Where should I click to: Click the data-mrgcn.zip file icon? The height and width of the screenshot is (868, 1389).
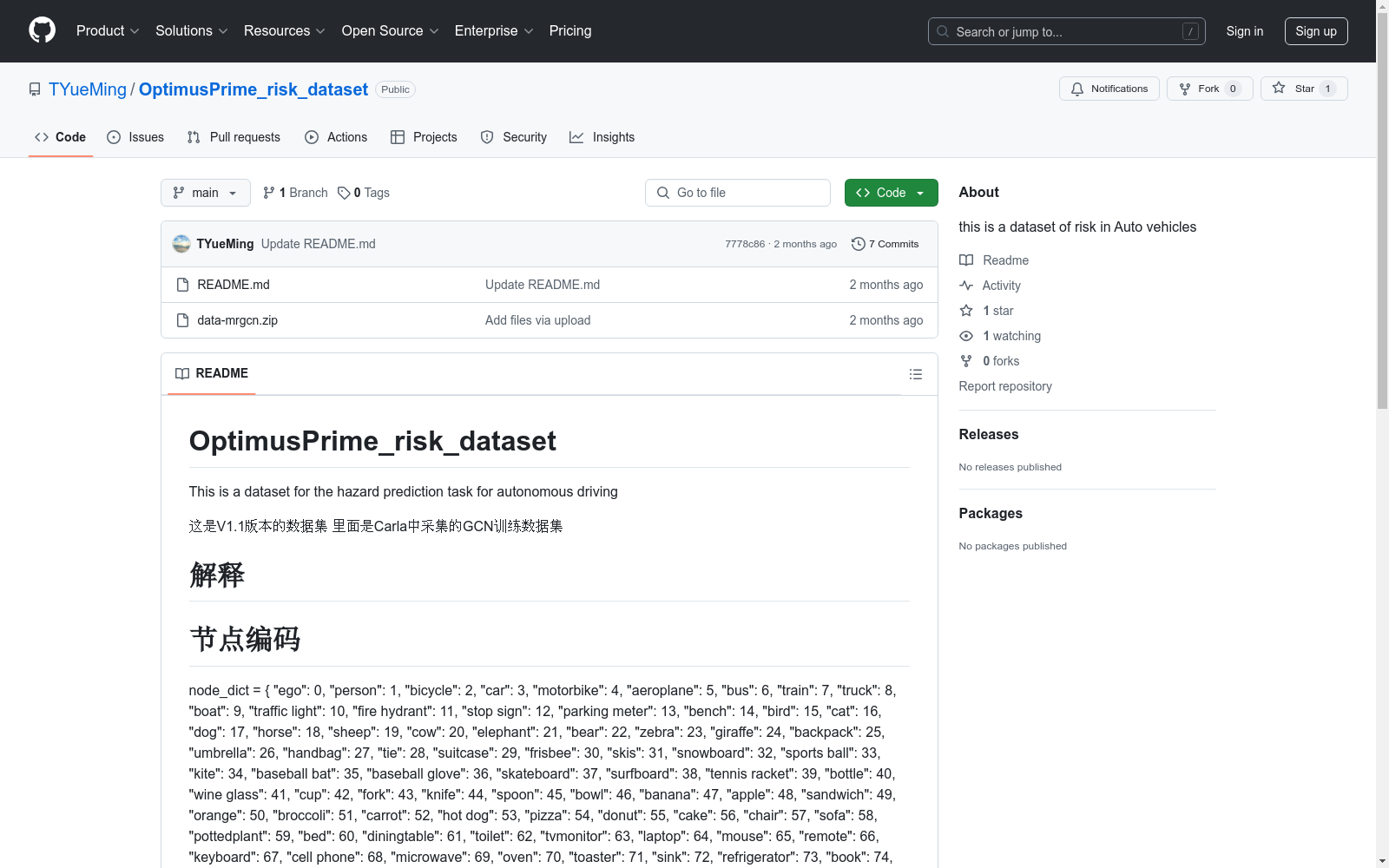[182, 320]
